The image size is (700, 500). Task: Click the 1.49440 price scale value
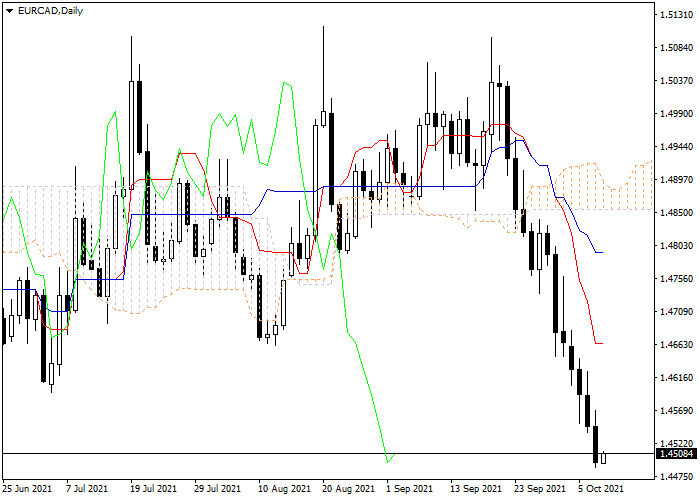[x=676, y=147]
